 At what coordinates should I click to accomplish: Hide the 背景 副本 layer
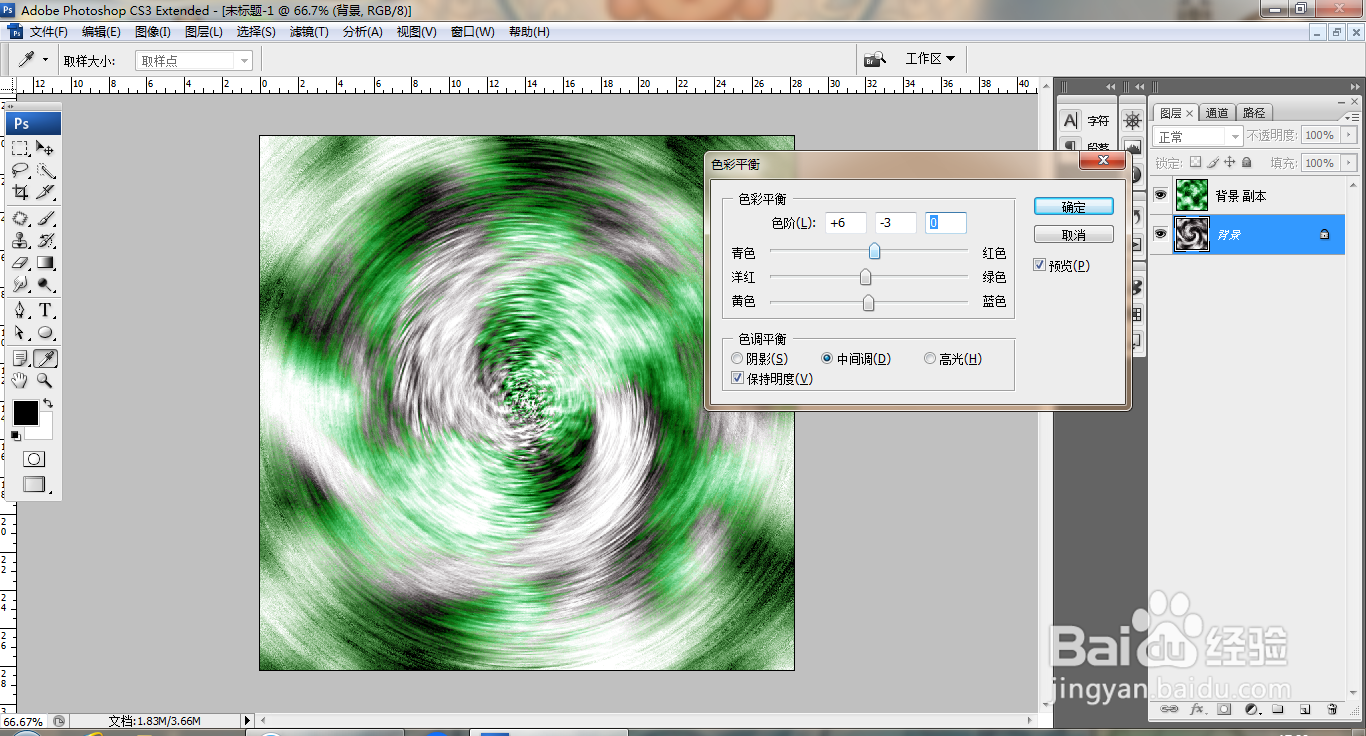(1161, 196)
